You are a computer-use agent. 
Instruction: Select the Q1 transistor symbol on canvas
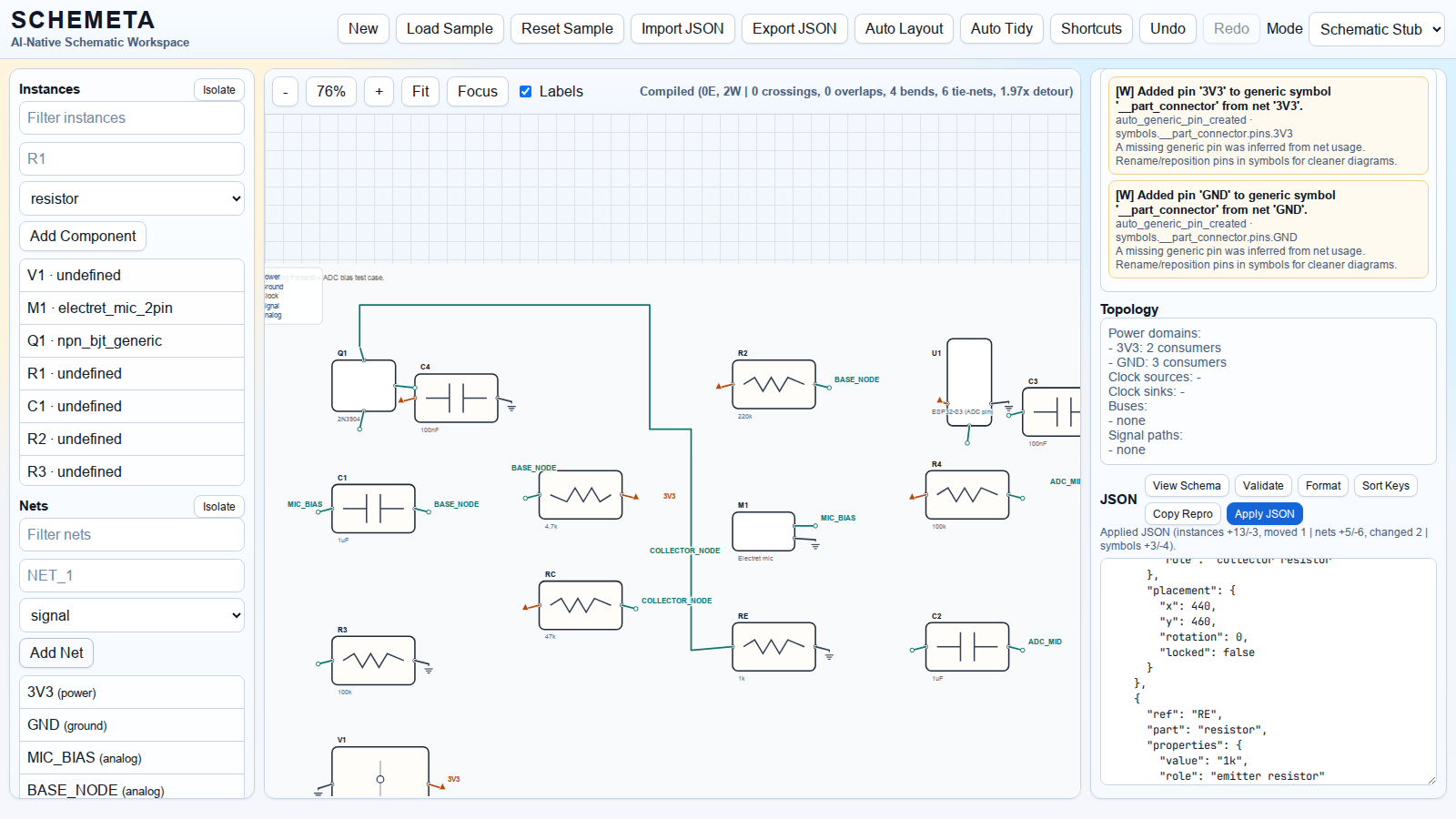click(363, 386)
